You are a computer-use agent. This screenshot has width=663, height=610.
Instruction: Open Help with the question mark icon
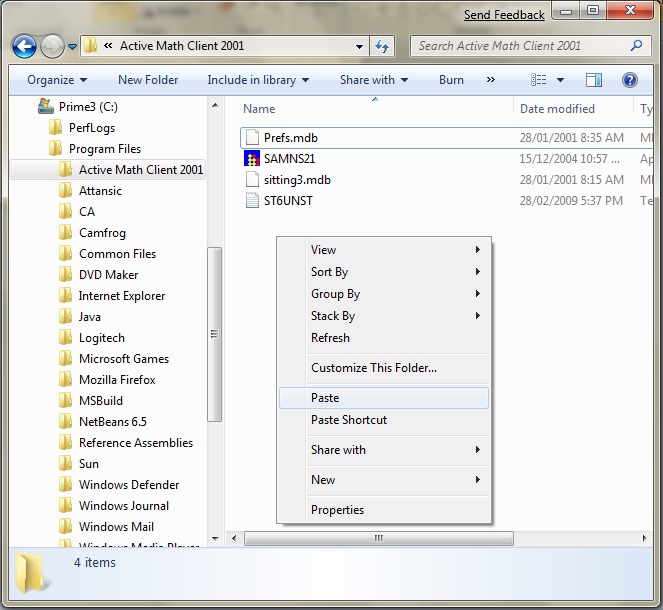pyautogui.click(x=630, y=80)
